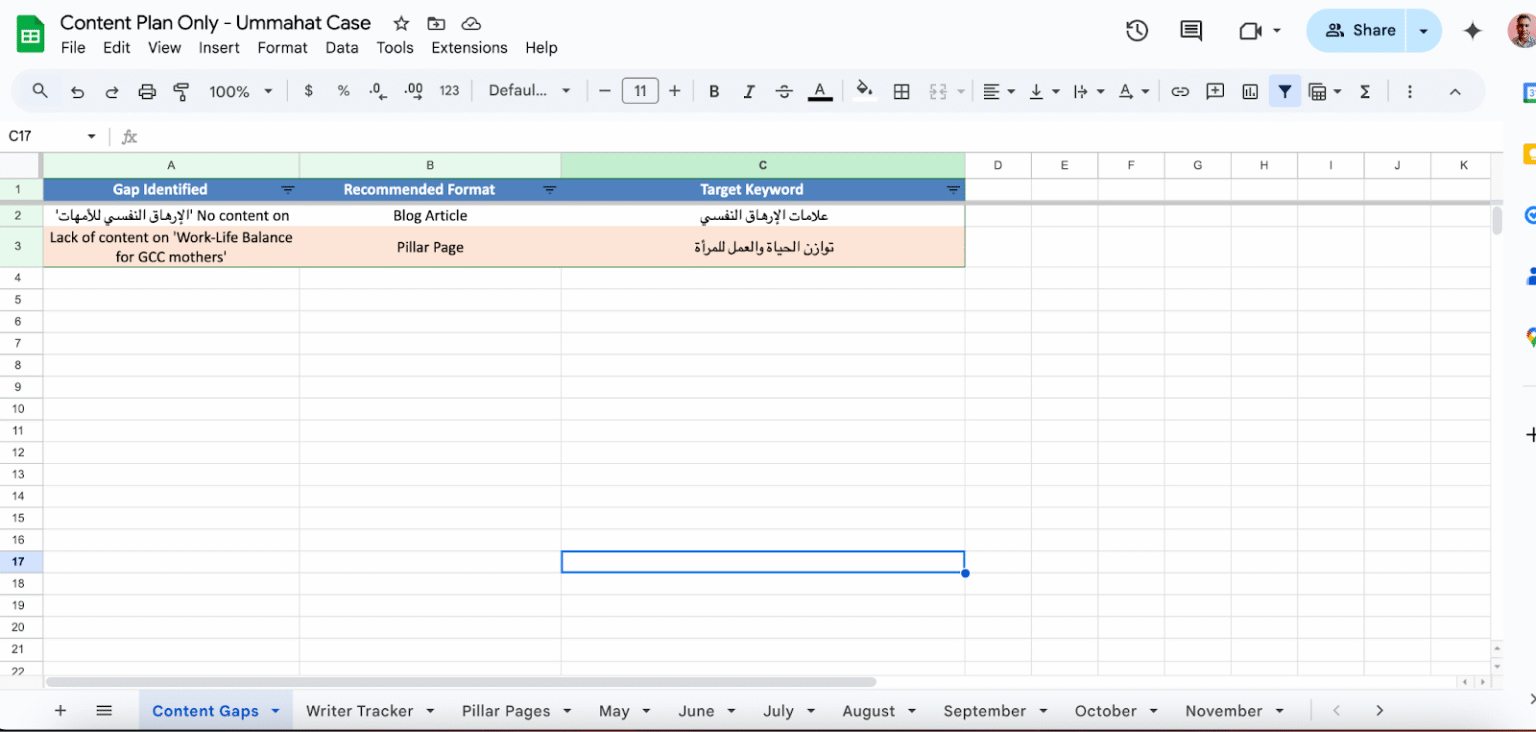
Task: Toggle the filter button off
Action: [x=1284, y=91]
